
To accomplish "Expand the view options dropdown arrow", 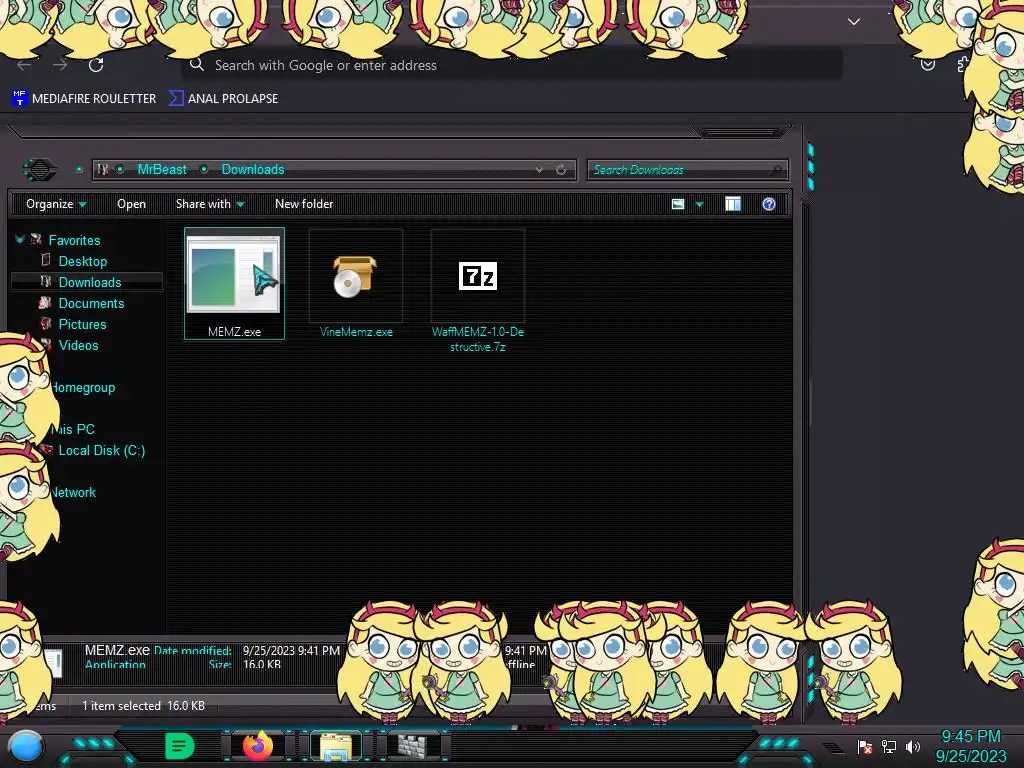I will pyautogui.click(x=699, y=204).
